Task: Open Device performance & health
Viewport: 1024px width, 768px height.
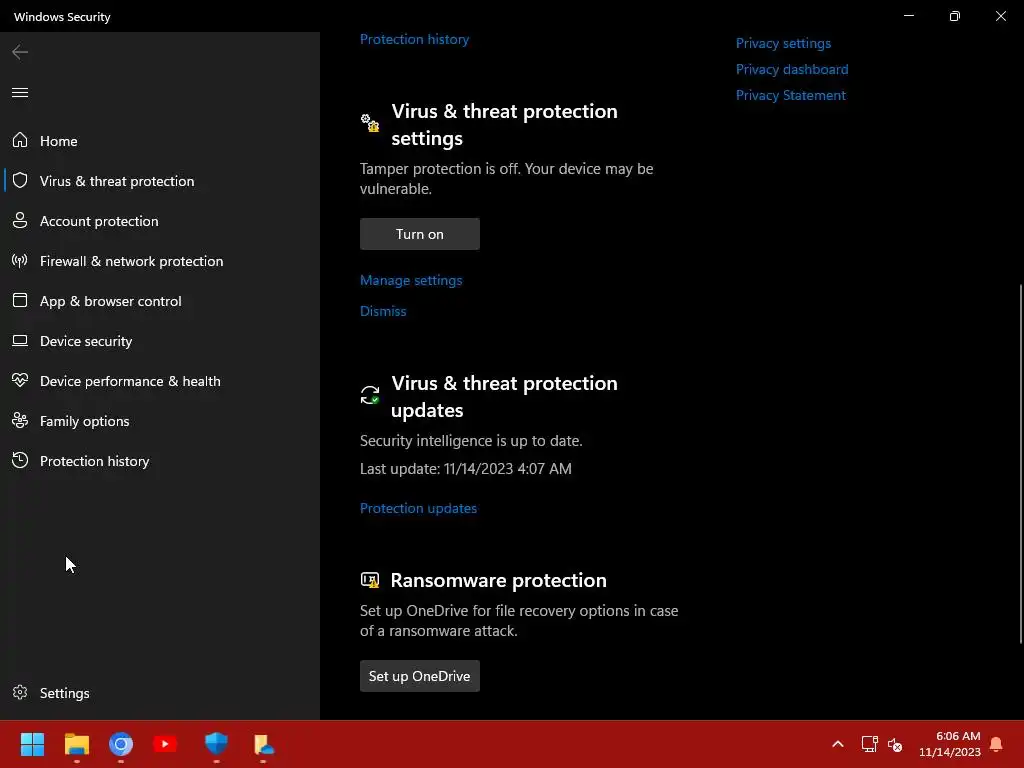Action: [x=160, y=381]
